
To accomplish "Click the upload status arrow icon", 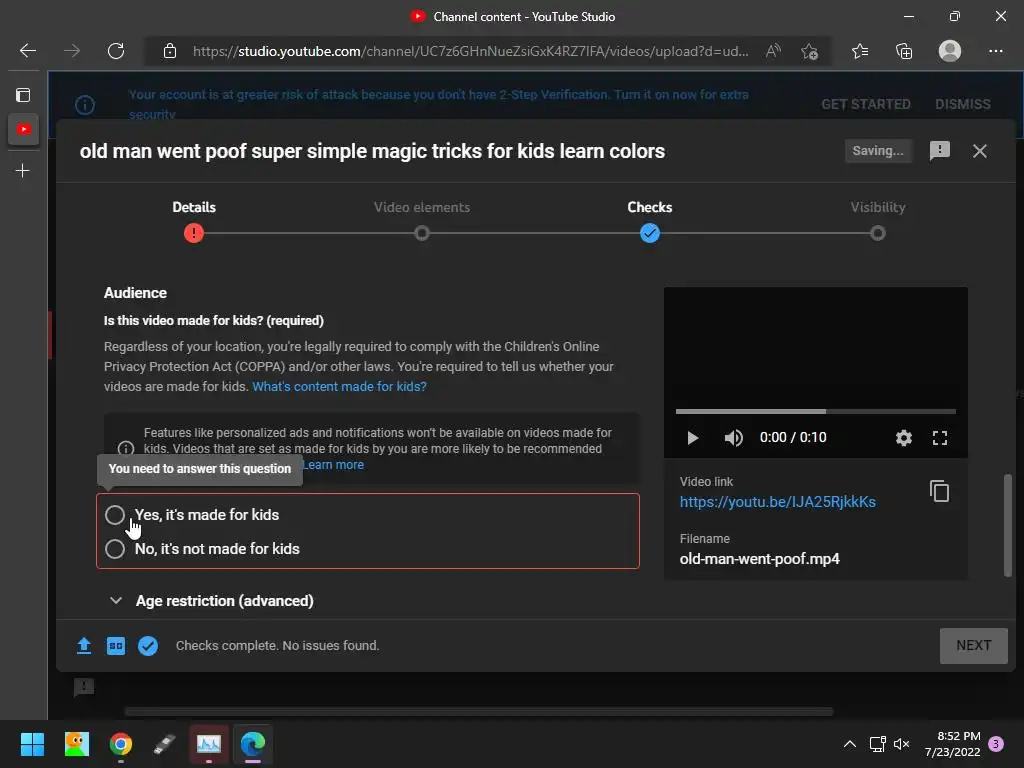I will click(x=84, y=645).
